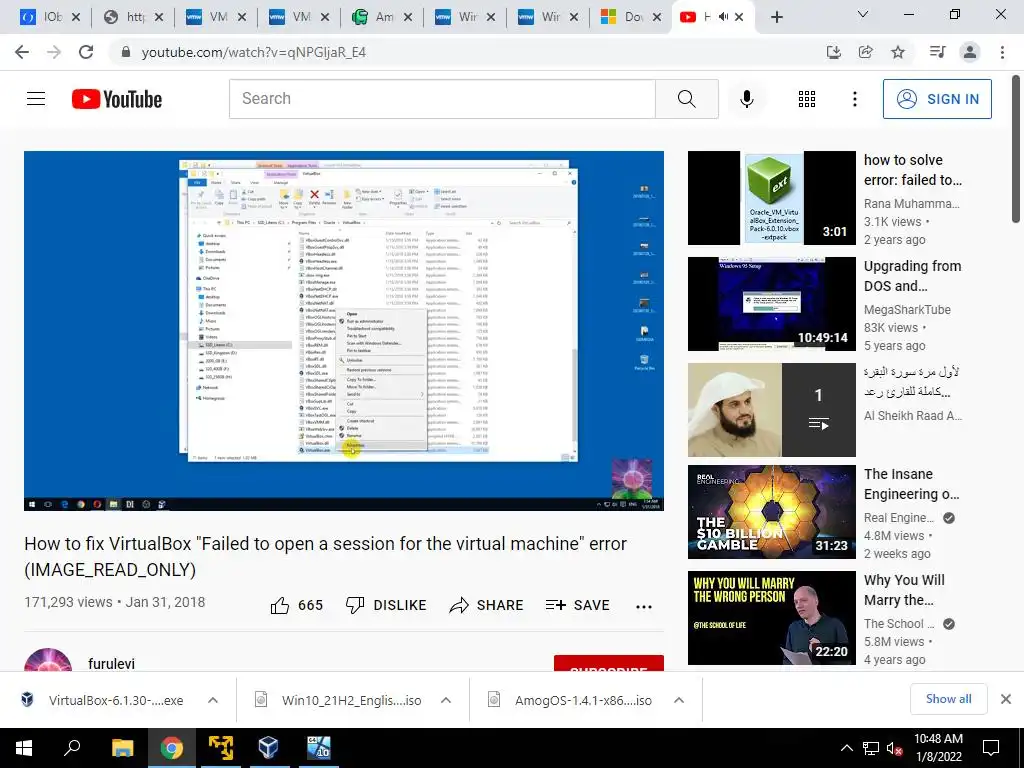This screenshot has height=768, width=1024.
Task: Open the Chrome three-dot menu
Action: click(x=1002, y=52)
